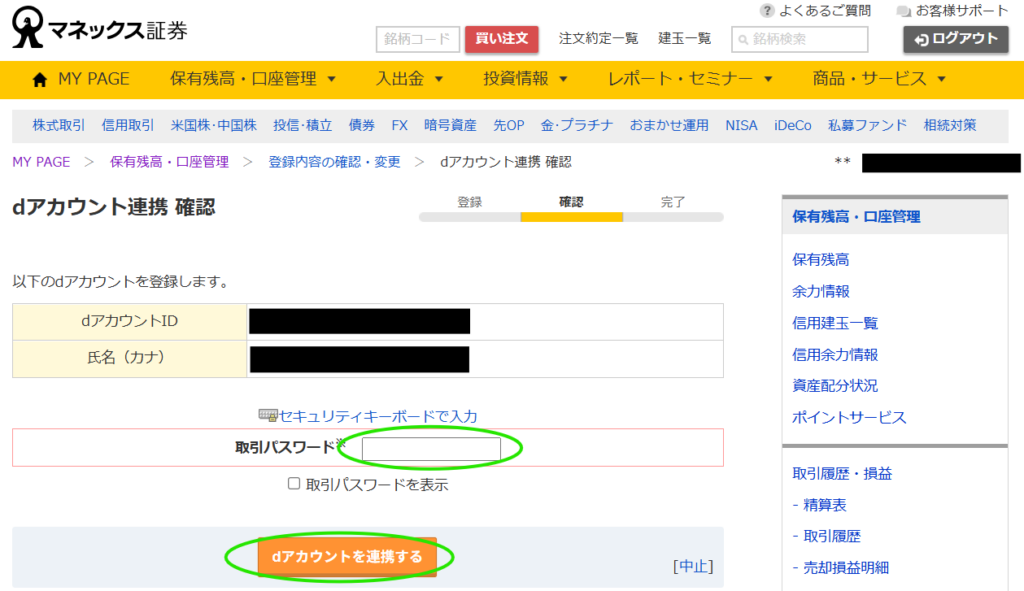This screenshot has height=591, width=1024.
Task: Click the 中止 cancel link
Action: coord(693,566)
